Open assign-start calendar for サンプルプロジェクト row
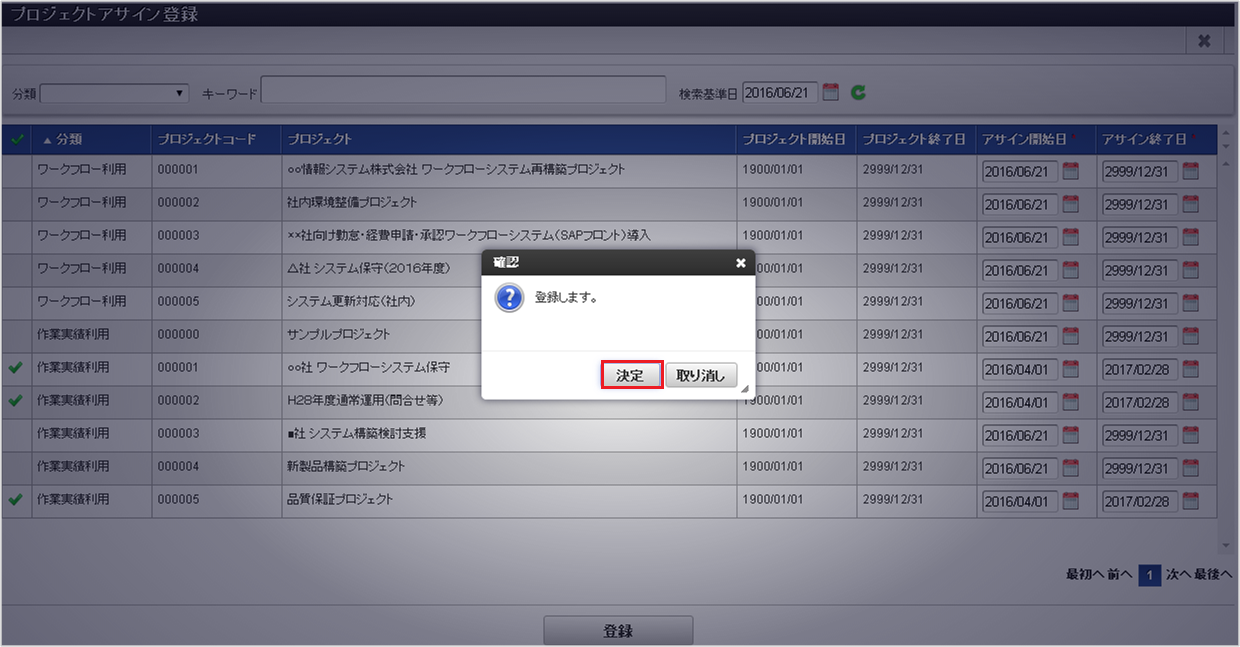1240x647 pixels. (x=1071, y=336)
